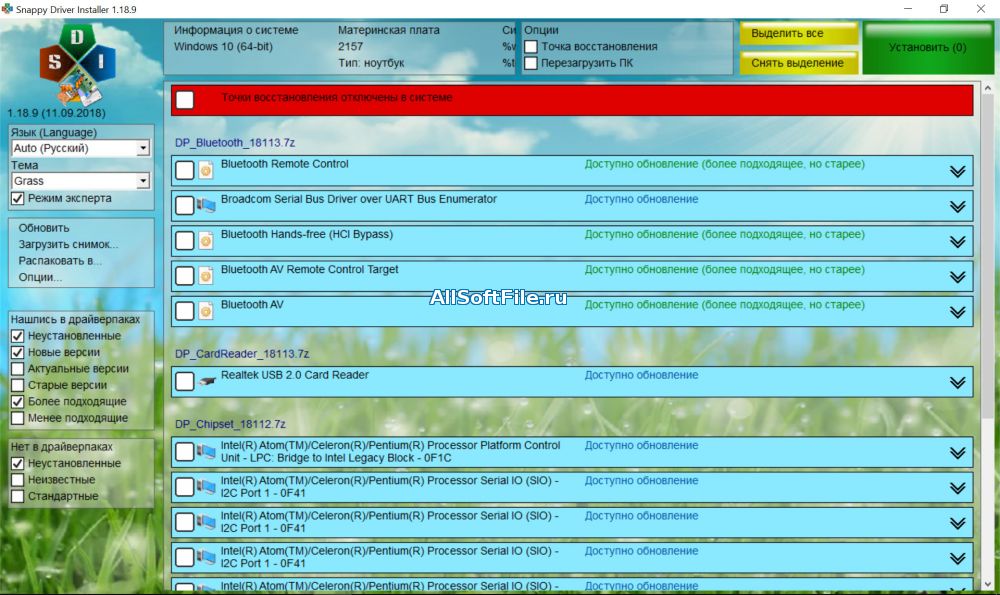Click the driver list scrollbar up arrow
The image size is (1000, 595).
988,88
